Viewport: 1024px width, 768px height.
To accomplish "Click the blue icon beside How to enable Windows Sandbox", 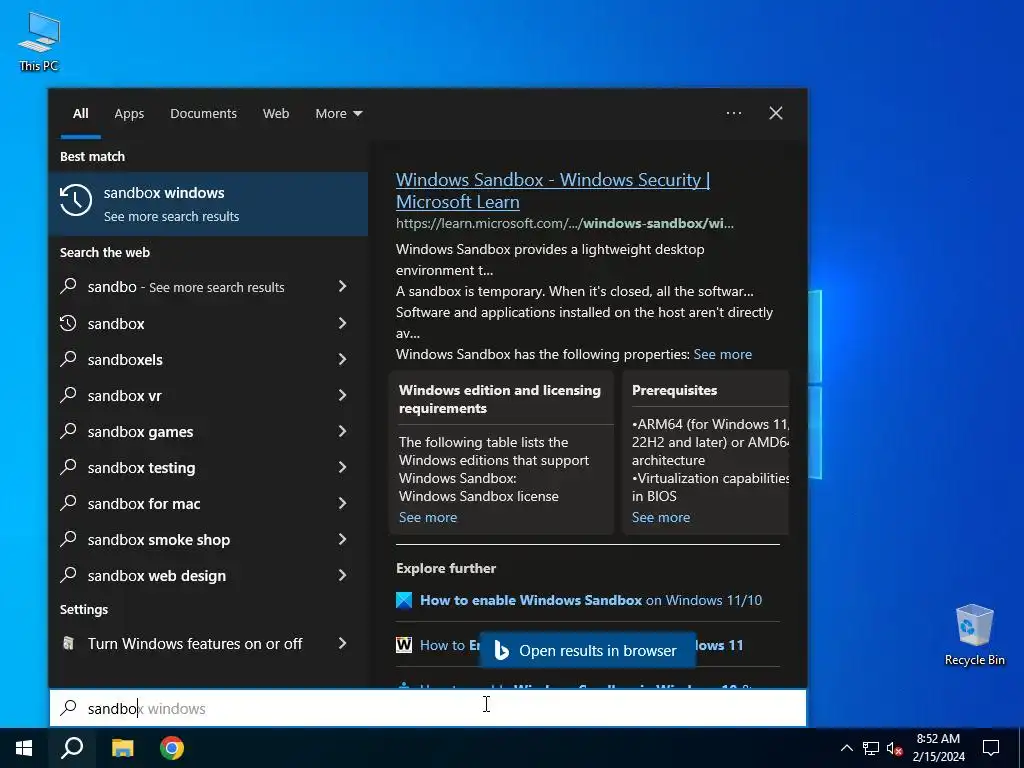I will click(x=404, y=600).
